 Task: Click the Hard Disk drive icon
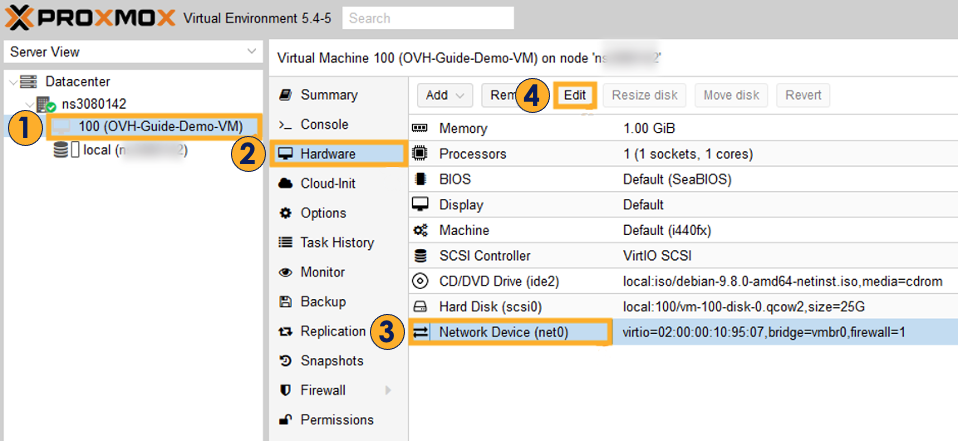pyautogui.click(x=420, y=306)
